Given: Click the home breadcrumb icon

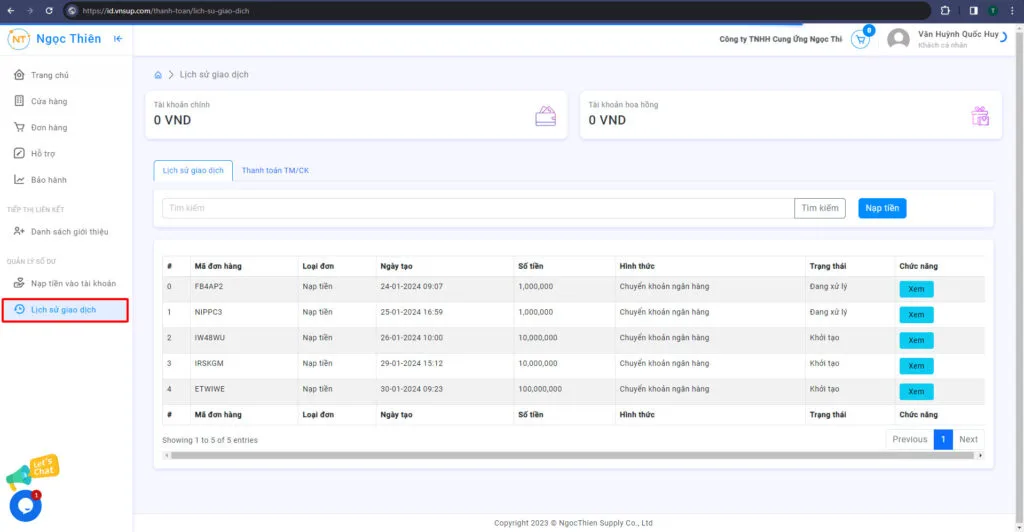Looking at the screenshot, I should (x=158, y=75).
